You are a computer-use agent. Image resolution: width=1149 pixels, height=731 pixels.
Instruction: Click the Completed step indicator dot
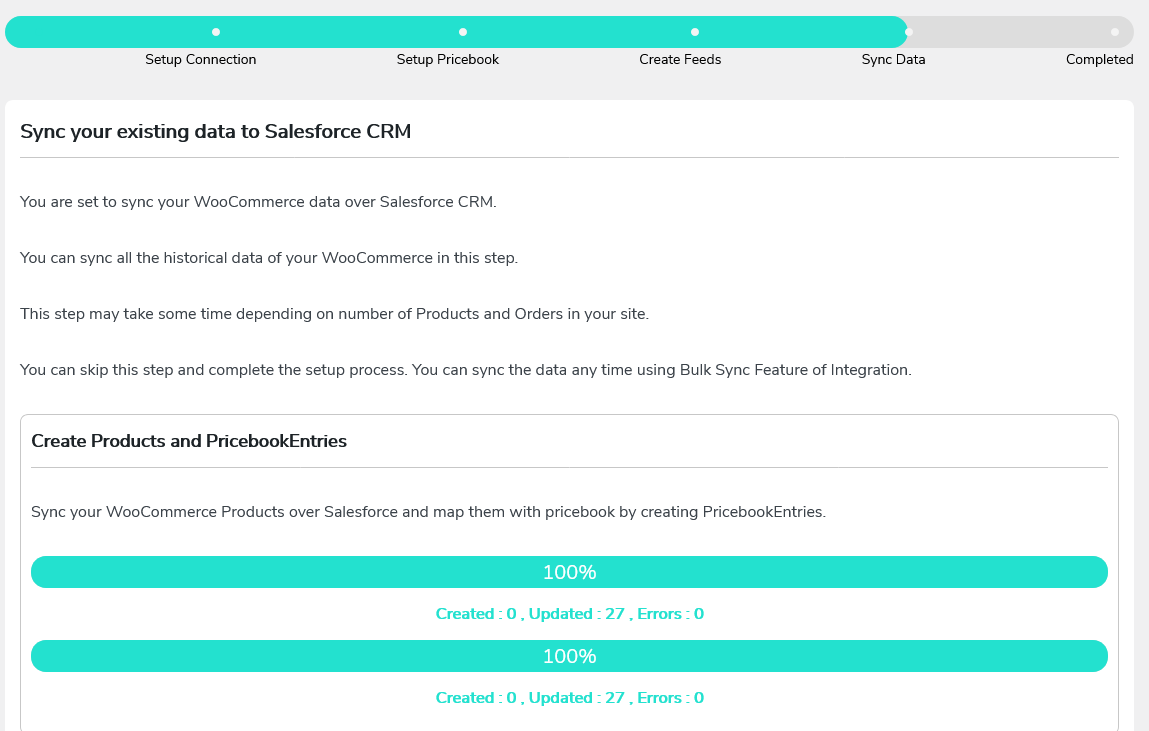click(x=1114, y=31)
